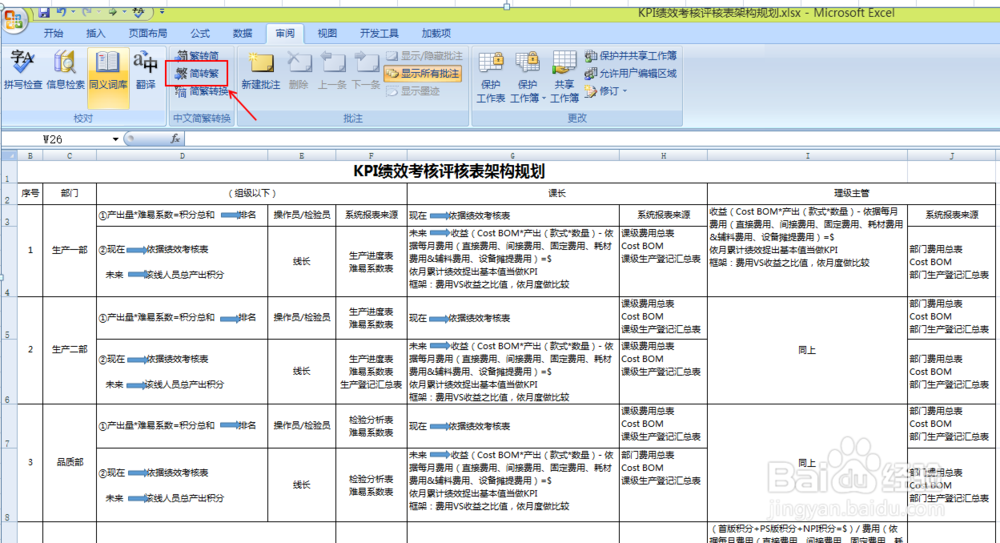
Task: Expand the 保护工作簿 dropdown arrow
Action: point(543,98)
